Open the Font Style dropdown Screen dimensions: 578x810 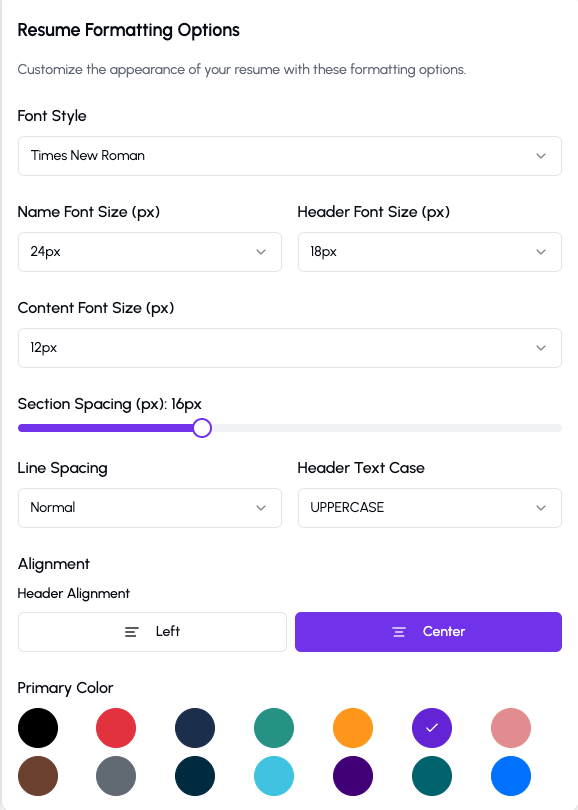(x=290, y=156)
